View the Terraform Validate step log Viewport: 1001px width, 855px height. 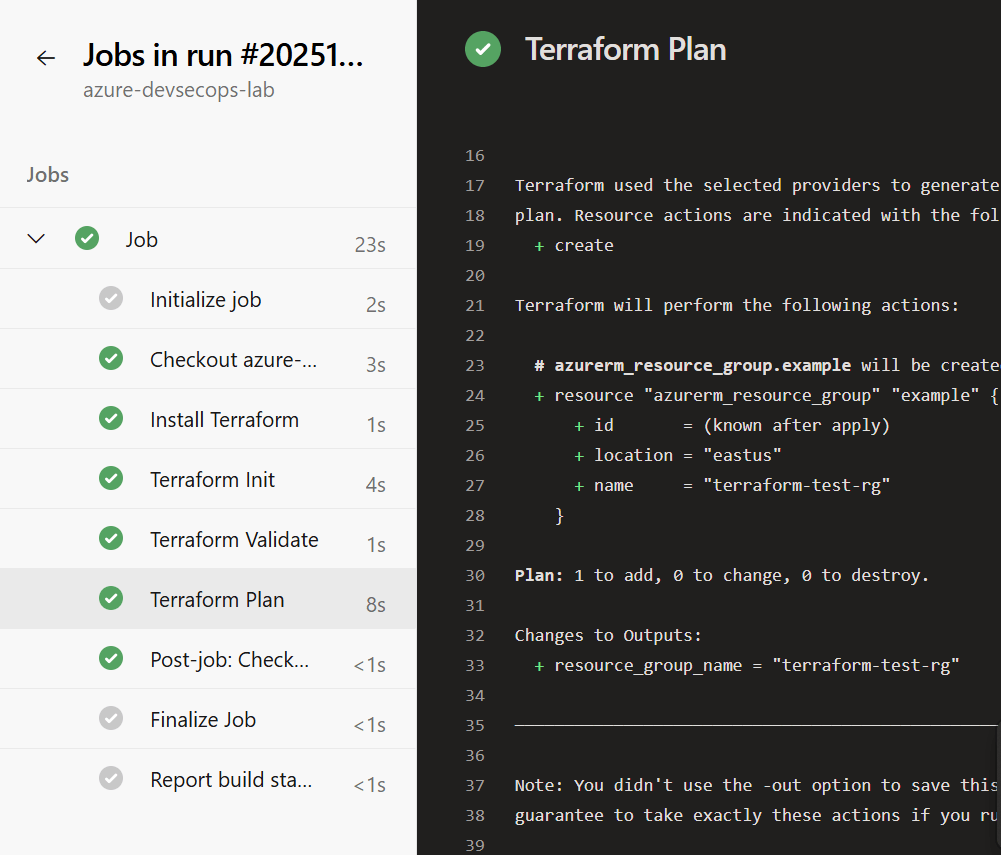[234, 540]
